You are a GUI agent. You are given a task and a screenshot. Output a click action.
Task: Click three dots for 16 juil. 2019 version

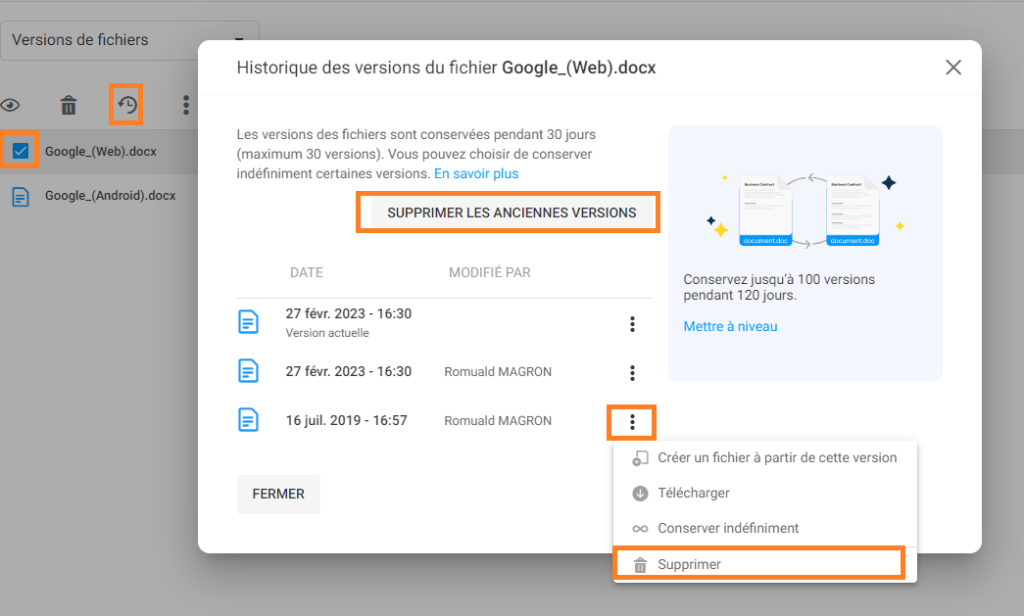click(x=632, y=422)
